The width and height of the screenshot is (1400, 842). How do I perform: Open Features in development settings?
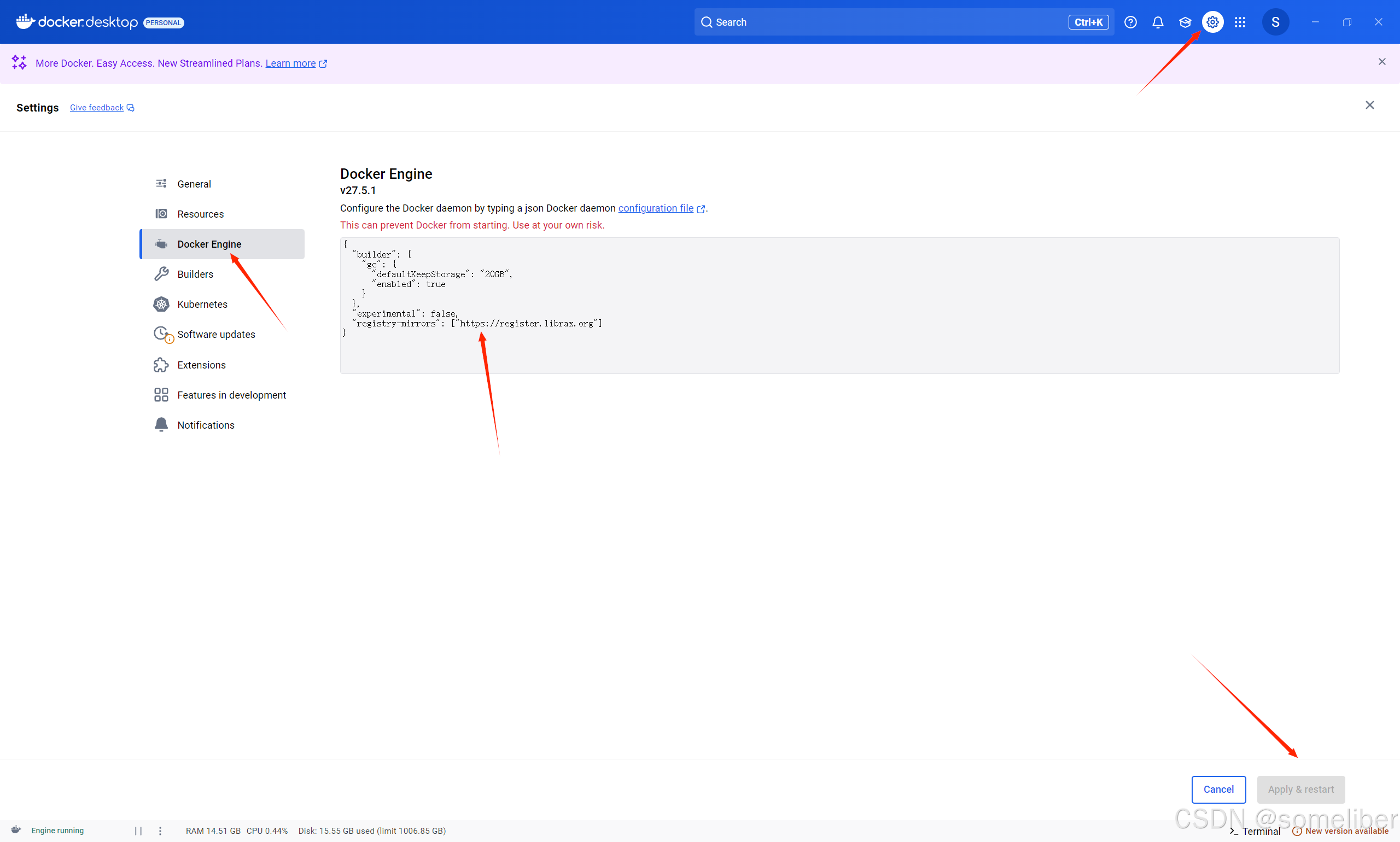click(x=223, y=395)
